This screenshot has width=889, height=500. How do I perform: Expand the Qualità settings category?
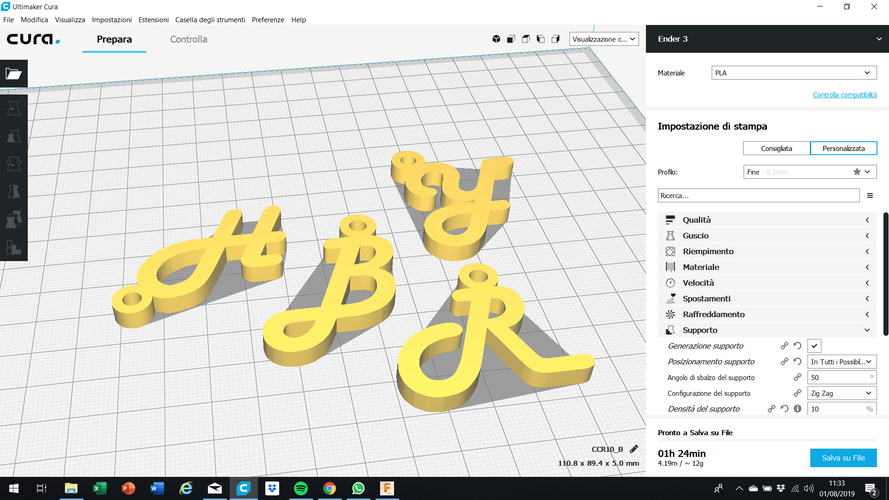[769, 220]
